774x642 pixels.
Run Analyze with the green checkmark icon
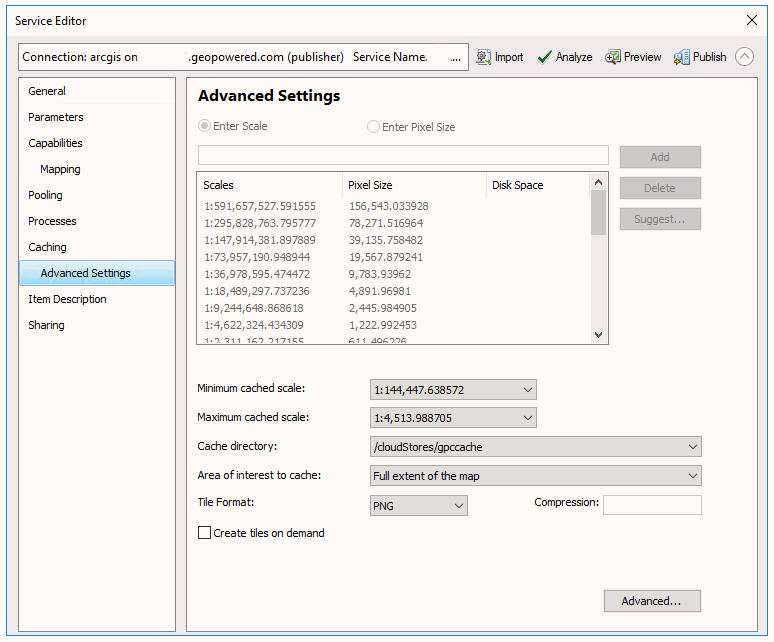545,57
